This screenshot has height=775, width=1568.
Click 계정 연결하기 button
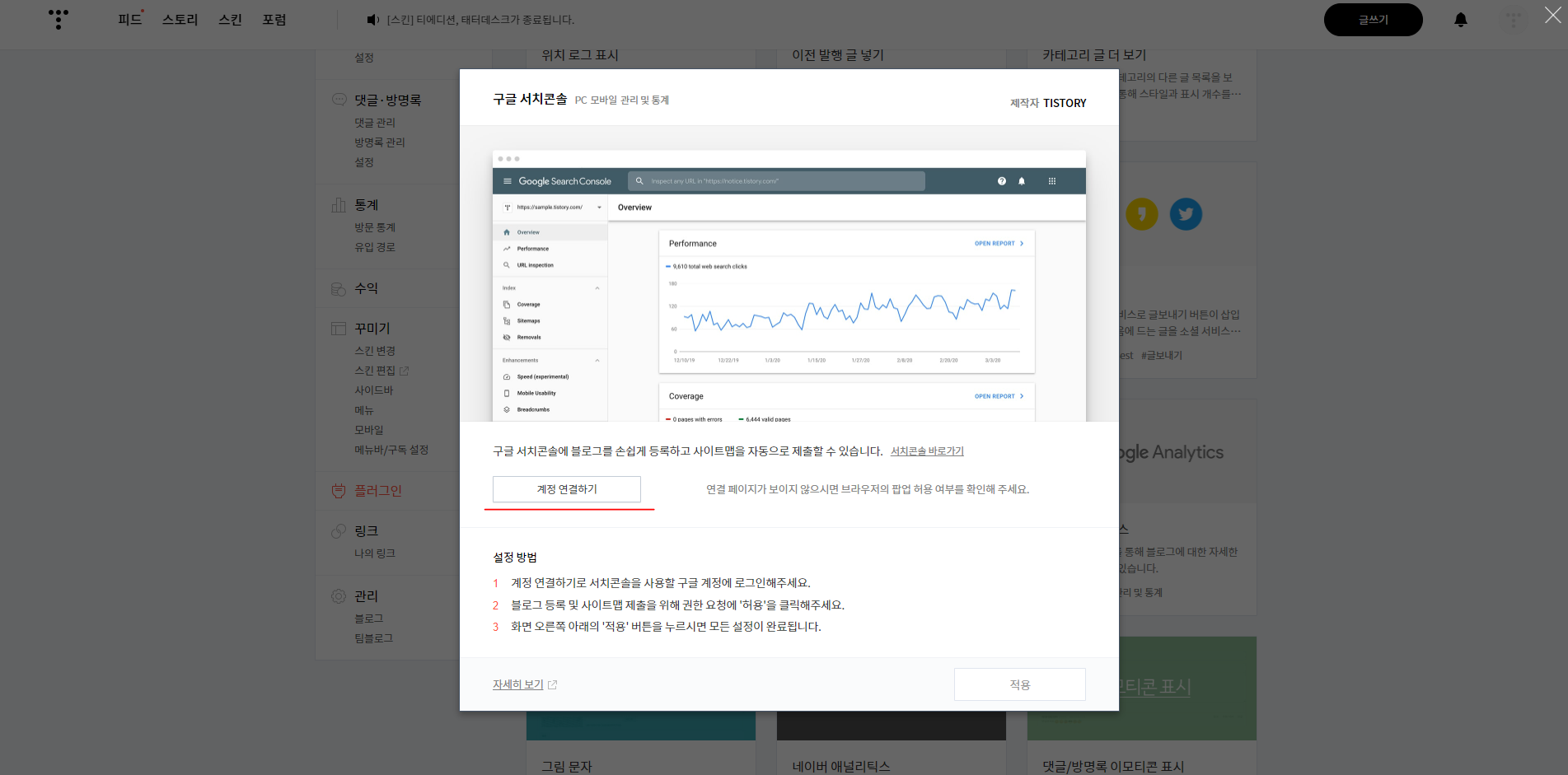pyautogui.click(x=567, y=489)
